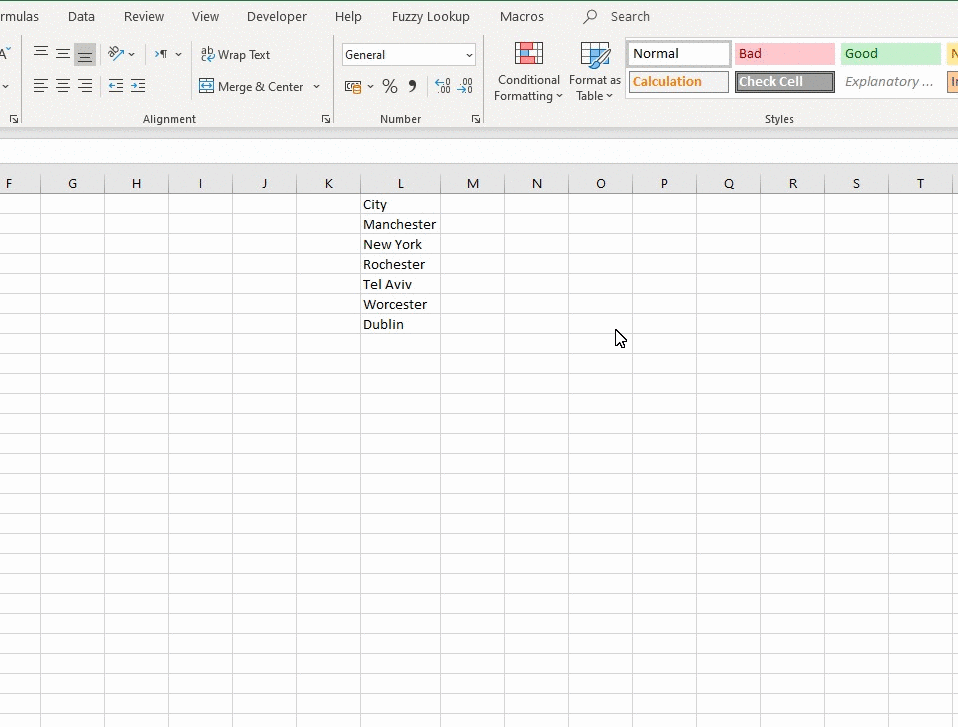Screen dimensions: 958x727
Task: Expand the Merge & Center dropdown arrow
Action: tap(317, 87)
